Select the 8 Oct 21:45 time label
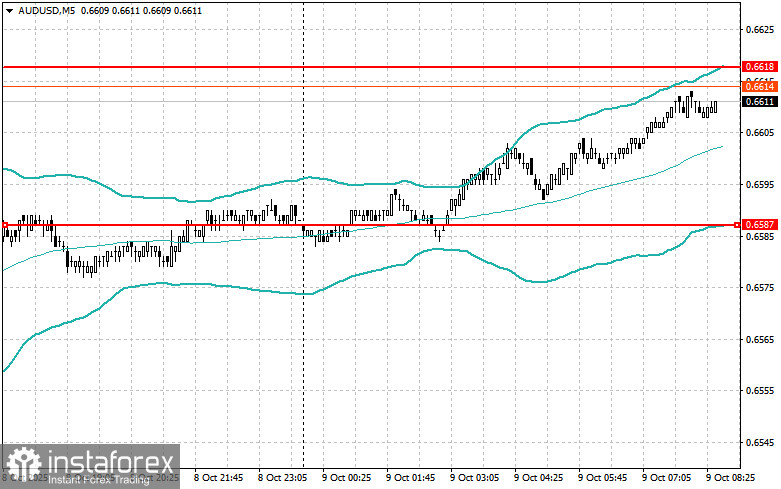 click(x=219, y=478)
